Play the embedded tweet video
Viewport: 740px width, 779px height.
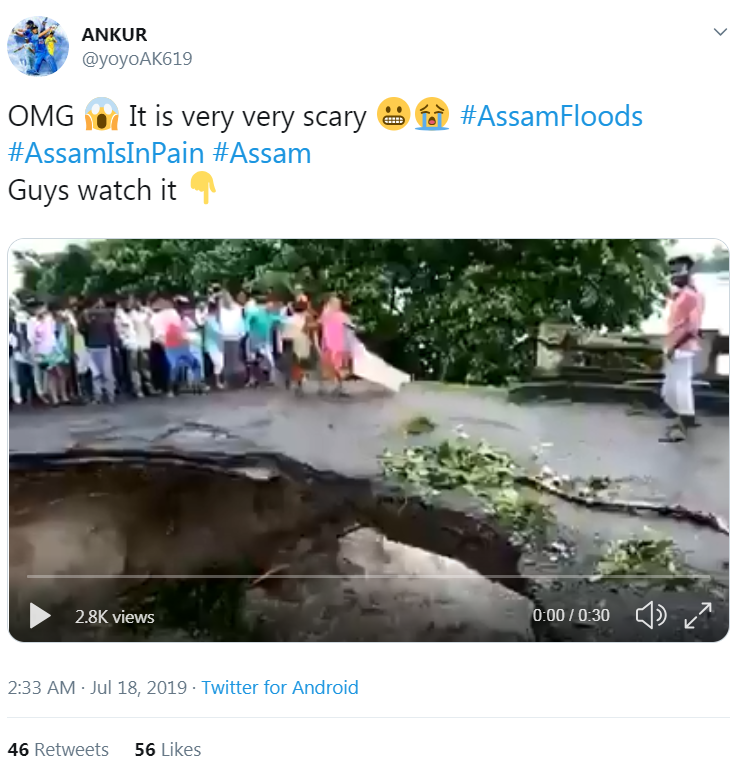pos(40,616)
